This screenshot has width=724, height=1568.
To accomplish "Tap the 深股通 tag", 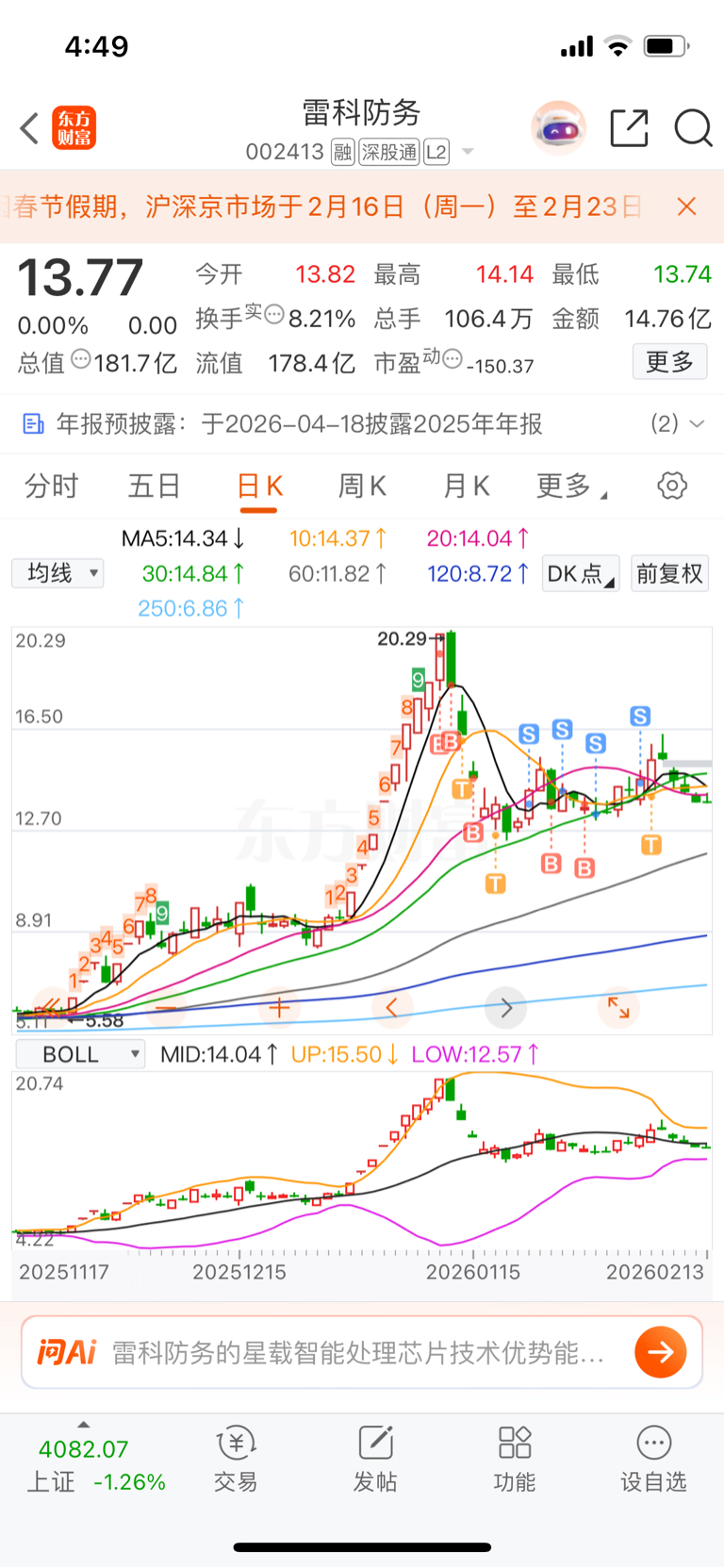I will coord(388,152).
